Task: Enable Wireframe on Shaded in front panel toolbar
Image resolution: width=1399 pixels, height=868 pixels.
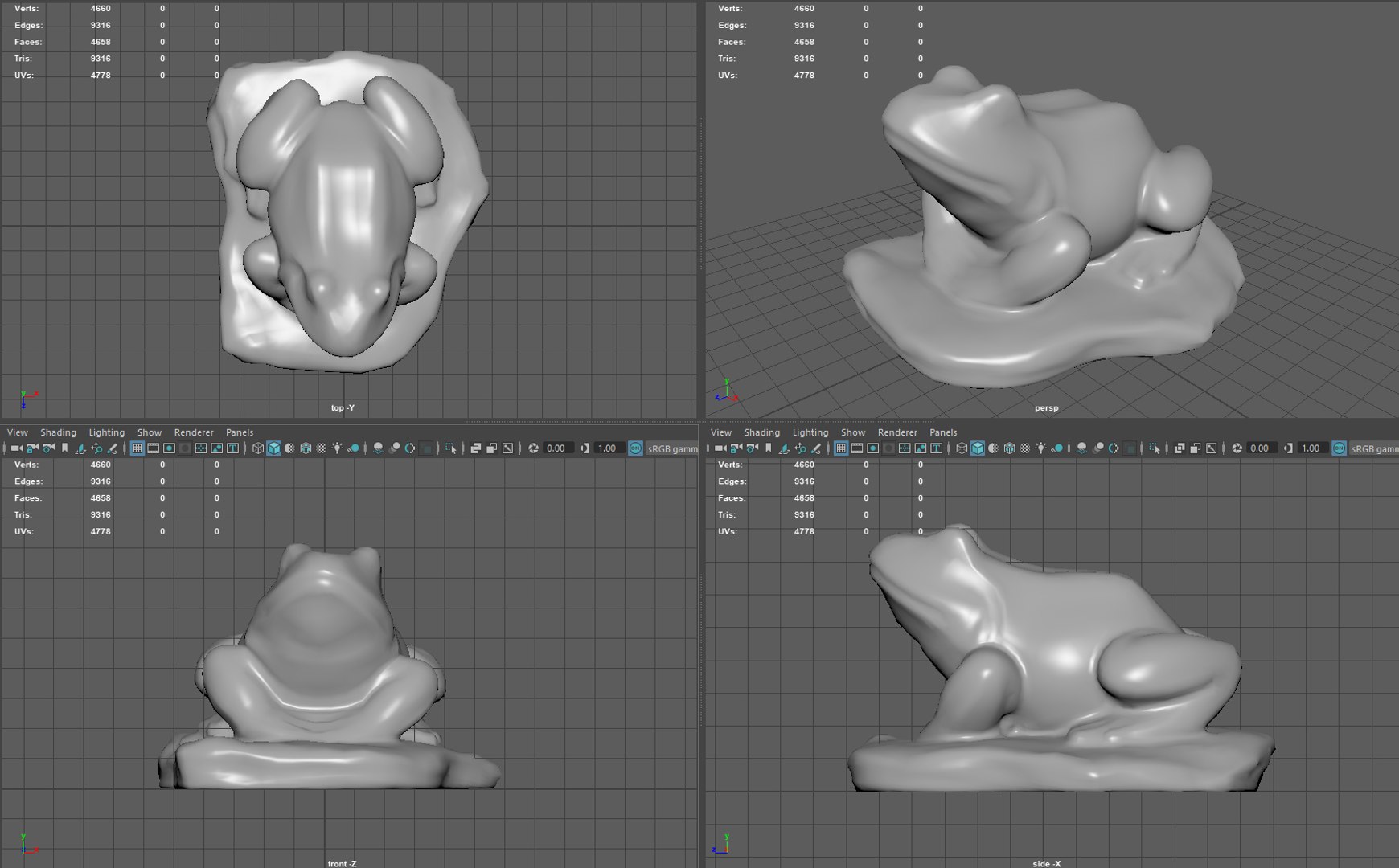Action: tap(306, 448)
